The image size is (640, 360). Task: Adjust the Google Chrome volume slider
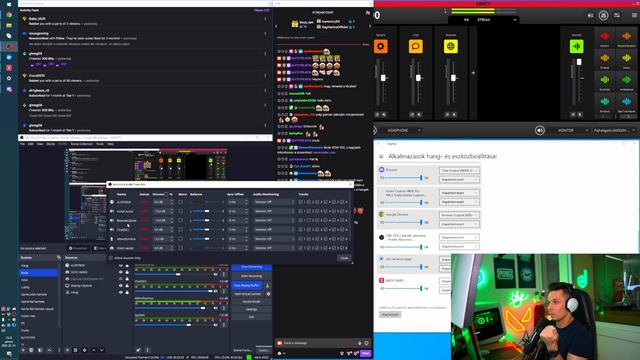pyautogui.click(x=402, y=222)
